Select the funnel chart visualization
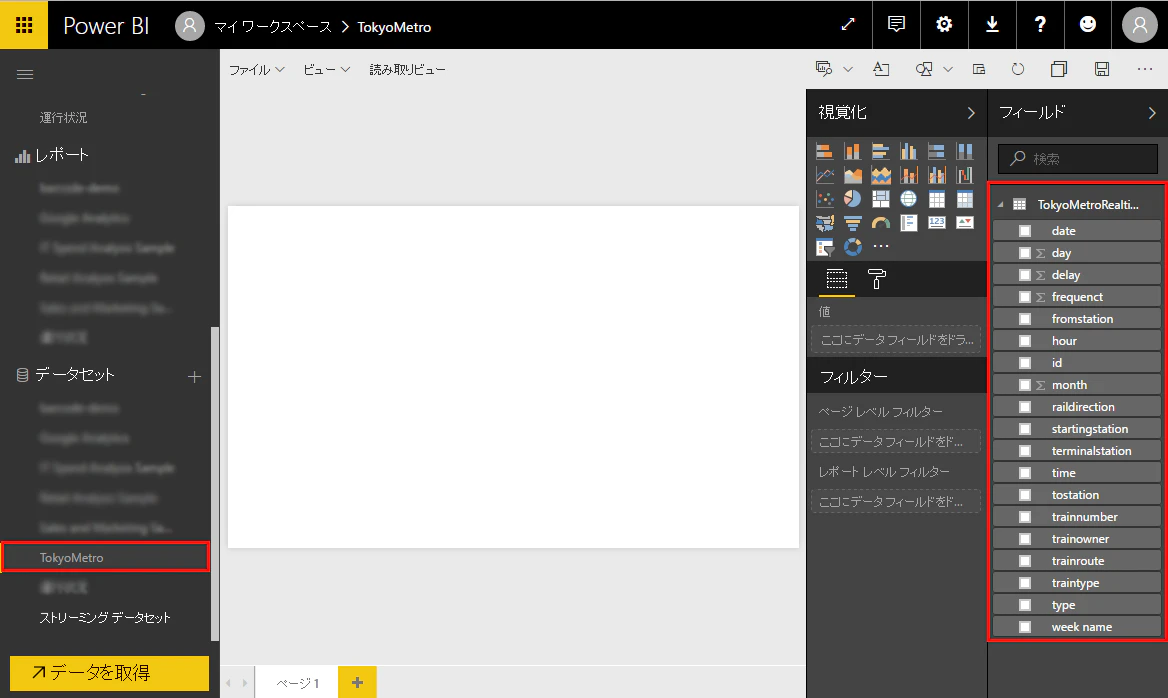This screenshot has height=698, width=1168. 853,223
